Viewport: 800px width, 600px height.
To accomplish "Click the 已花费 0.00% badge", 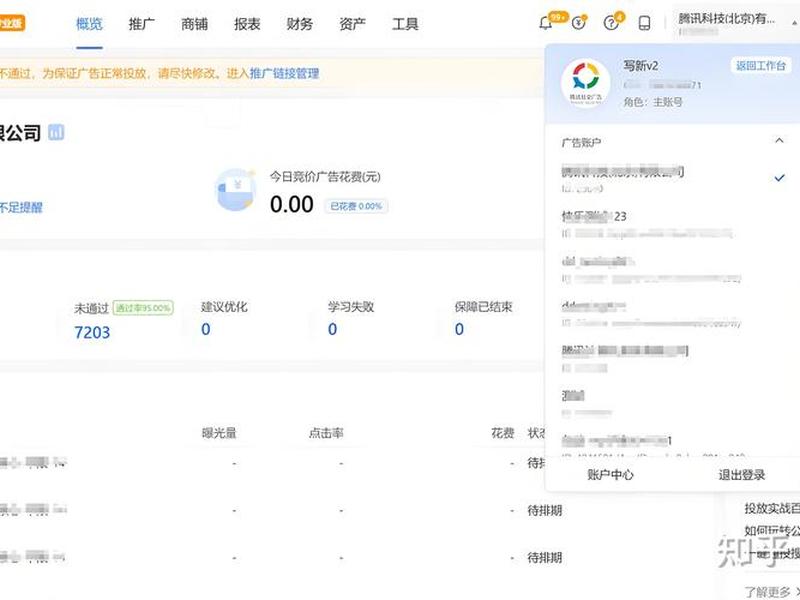I will (356, 206).
